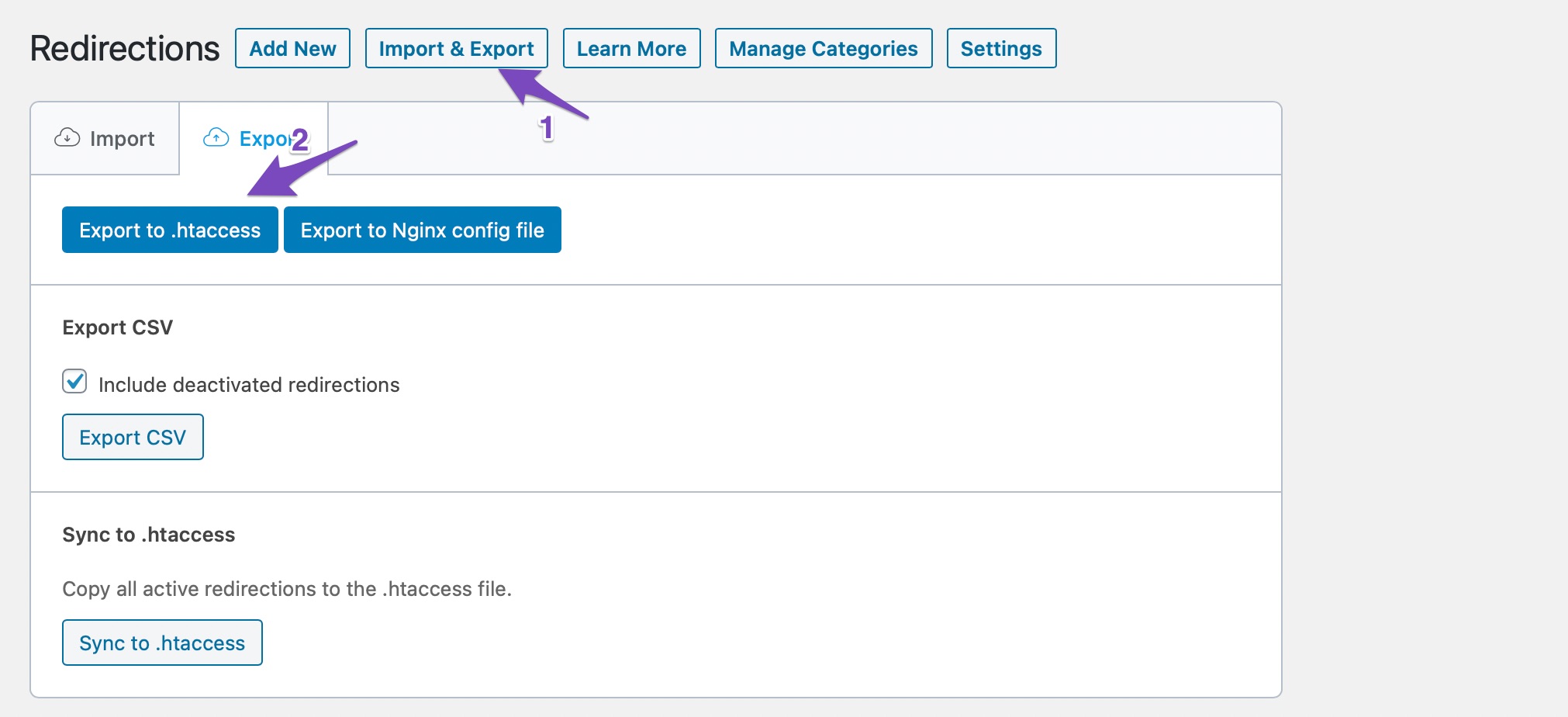The width and height of the screenshot is (1568, 717).
Task: Click the Import cloud download icon
Action: tap(67, 138)
